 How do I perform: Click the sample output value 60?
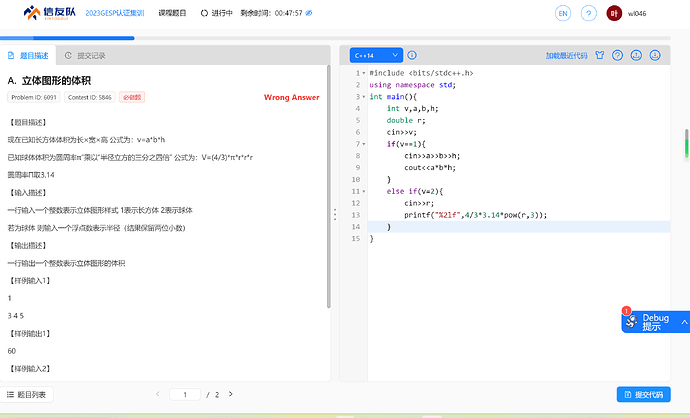(11, 351)
